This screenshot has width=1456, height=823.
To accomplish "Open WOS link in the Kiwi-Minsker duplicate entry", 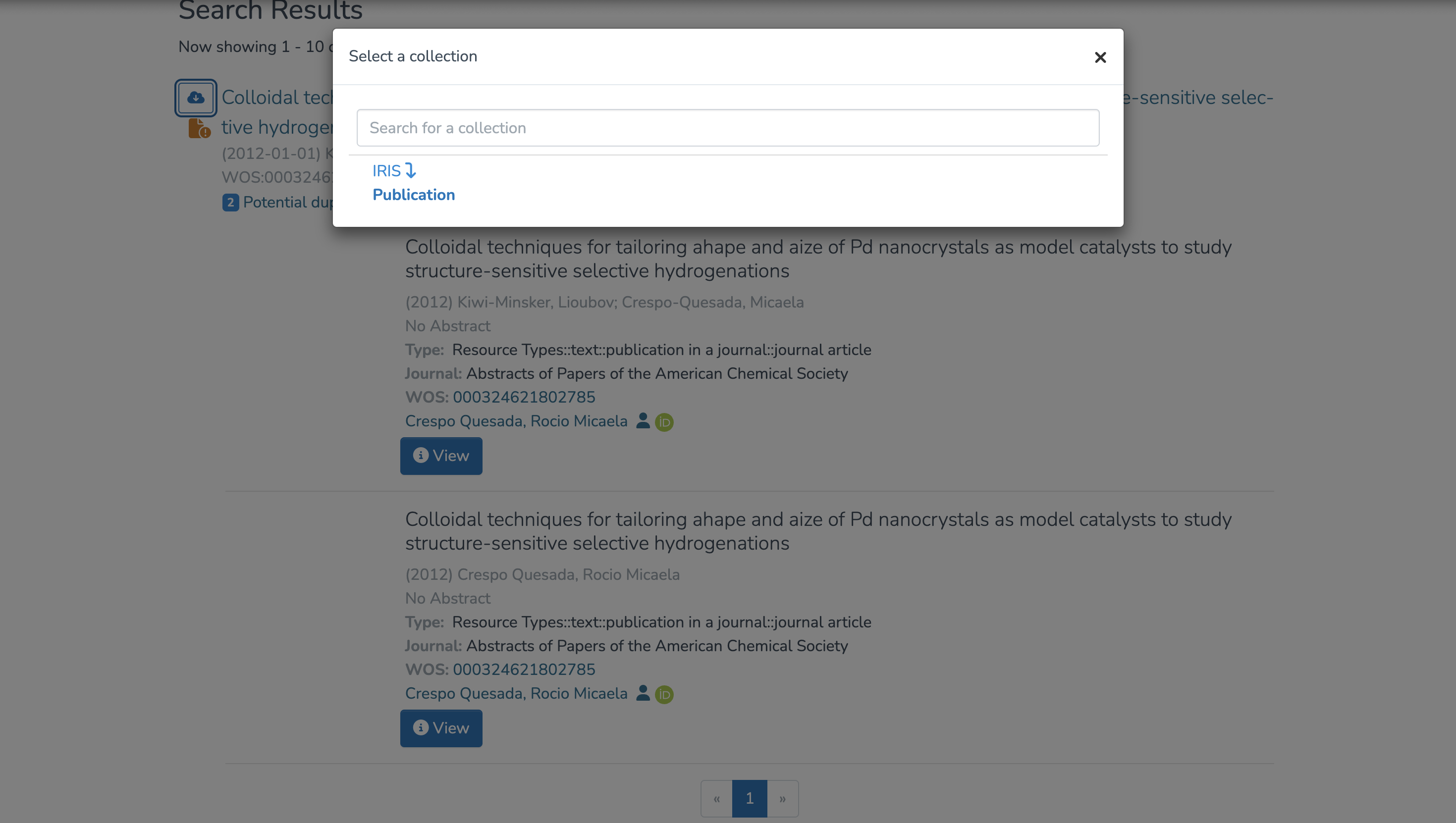I will point(524,397).
